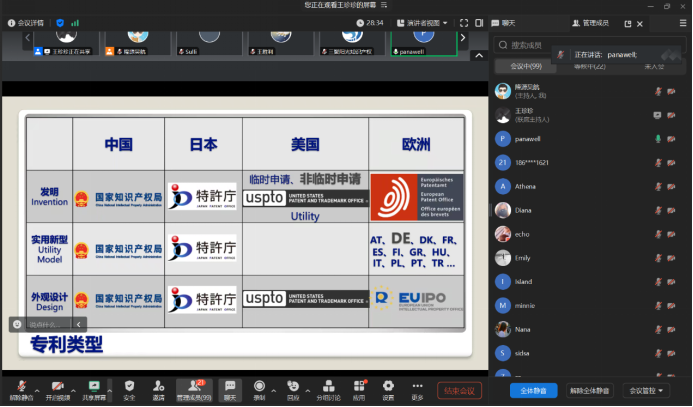Toggle microphone for member Diana
This screenshot has height=407, width=693.
[x=658, y=210]
